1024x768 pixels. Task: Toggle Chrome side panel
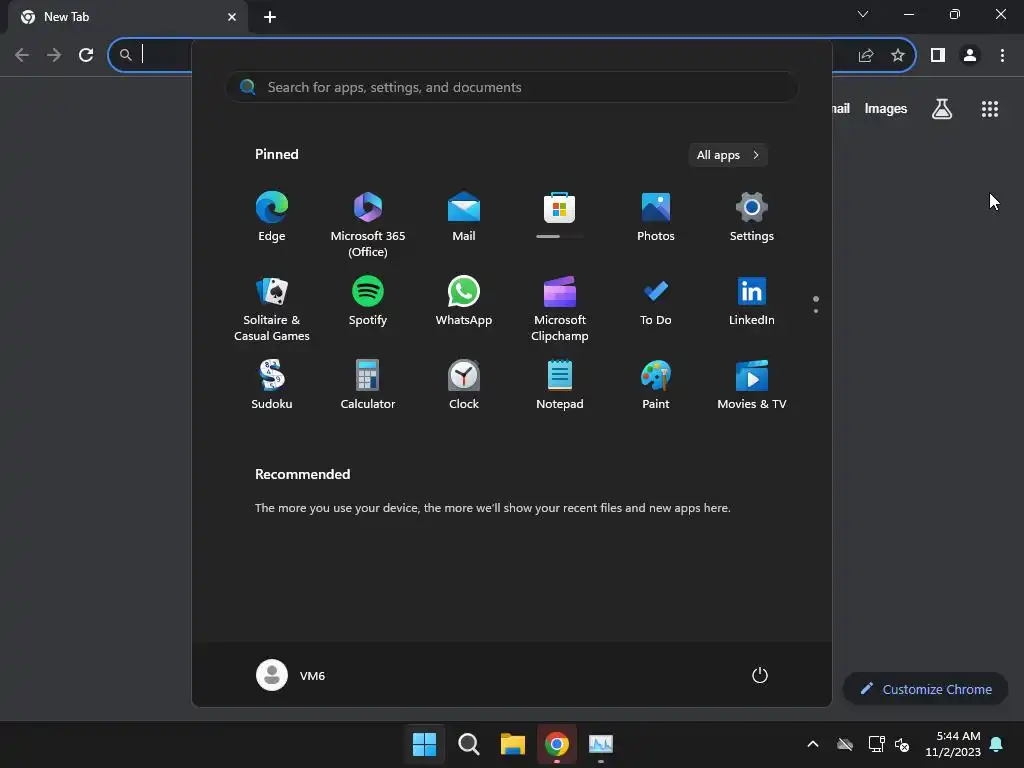(x=938, y=56)
